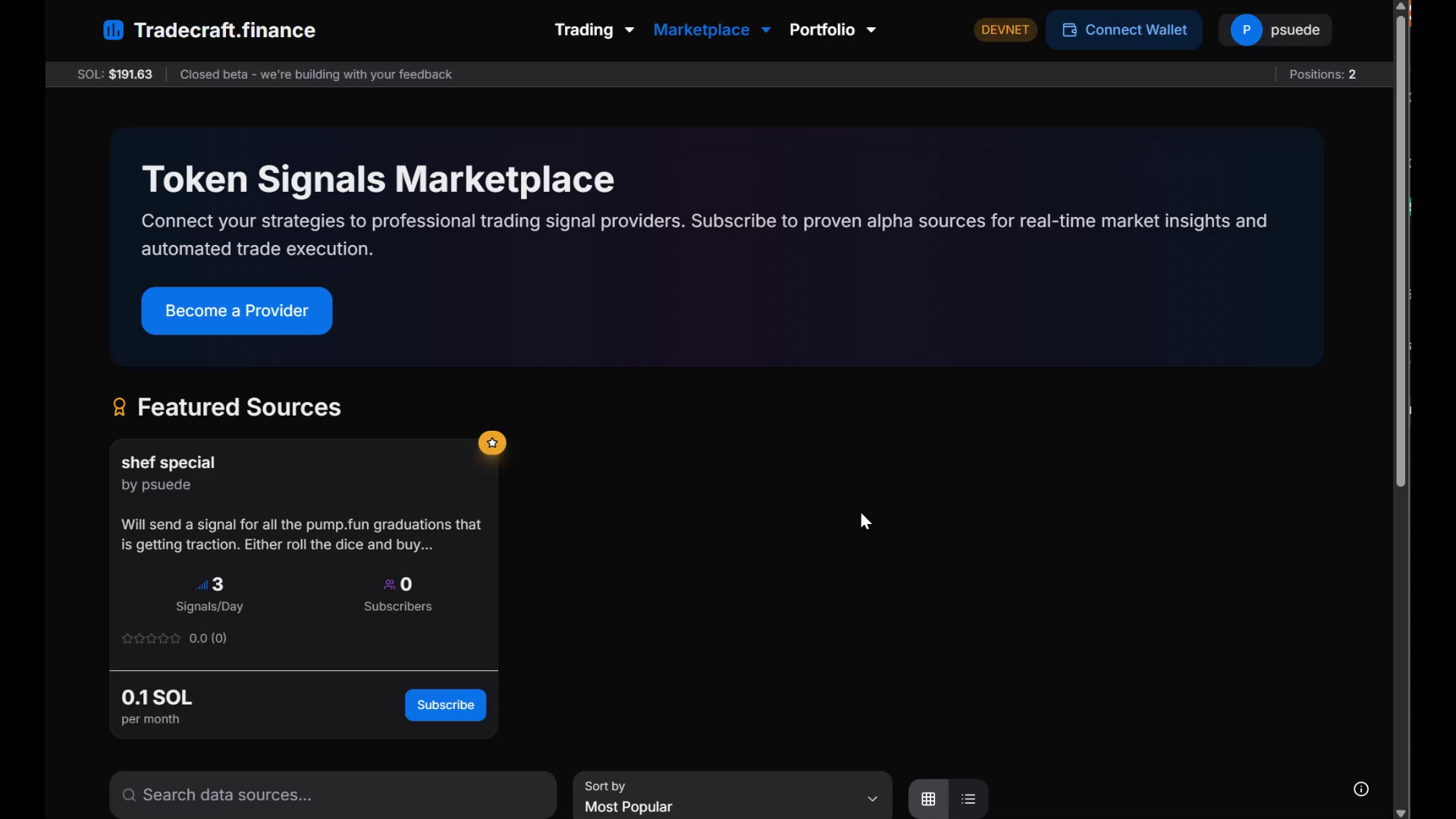Click the subscribers people icon
This screenshot has height=819, width=1456.
(390, 585)
